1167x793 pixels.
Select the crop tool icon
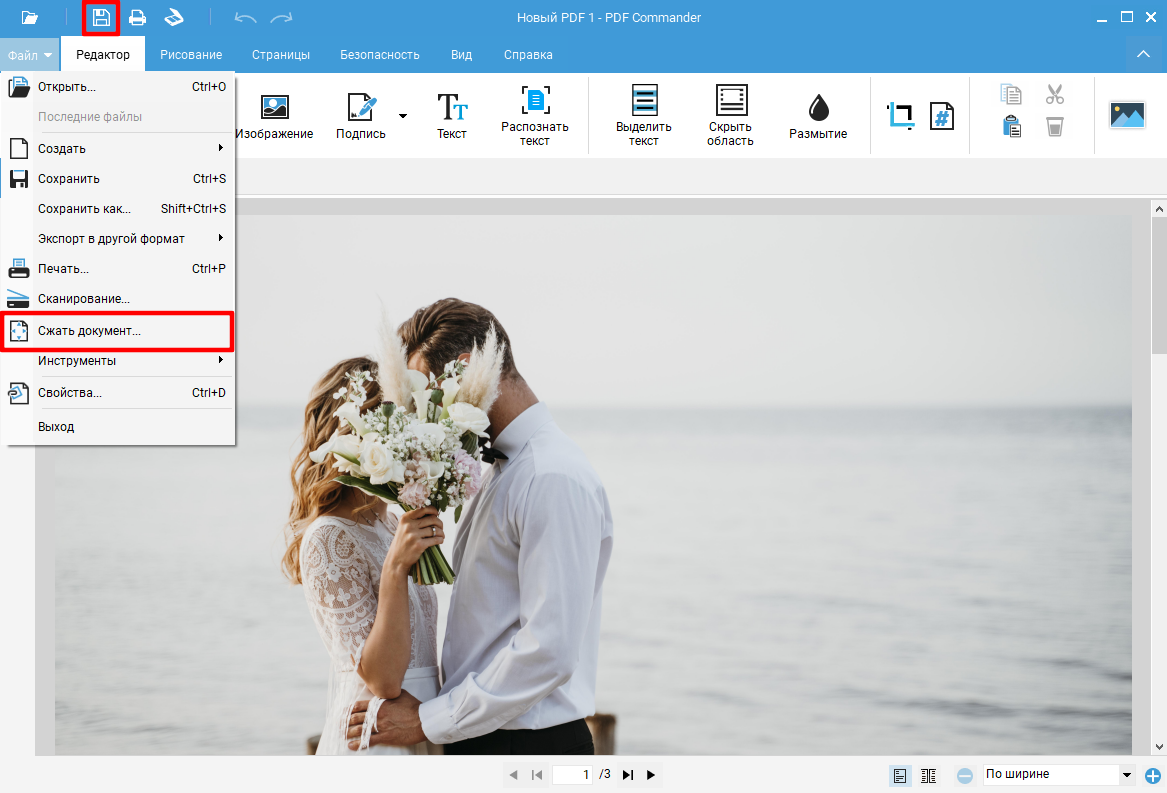(x=900, y=115)
